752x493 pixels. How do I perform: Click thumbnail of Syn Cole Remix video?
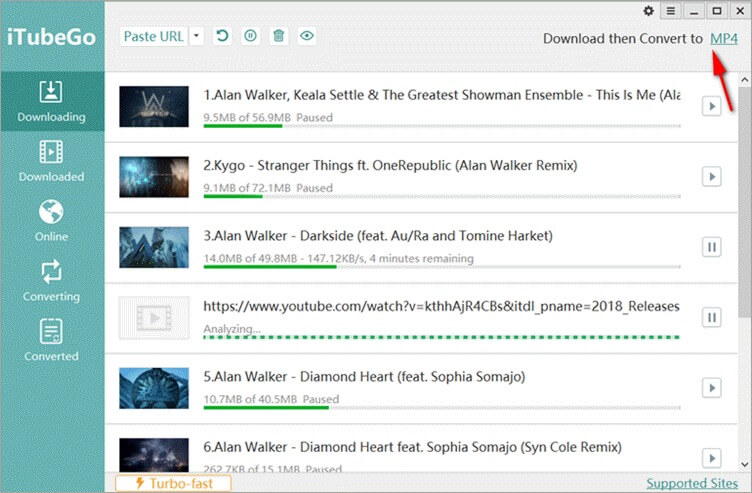154,455
